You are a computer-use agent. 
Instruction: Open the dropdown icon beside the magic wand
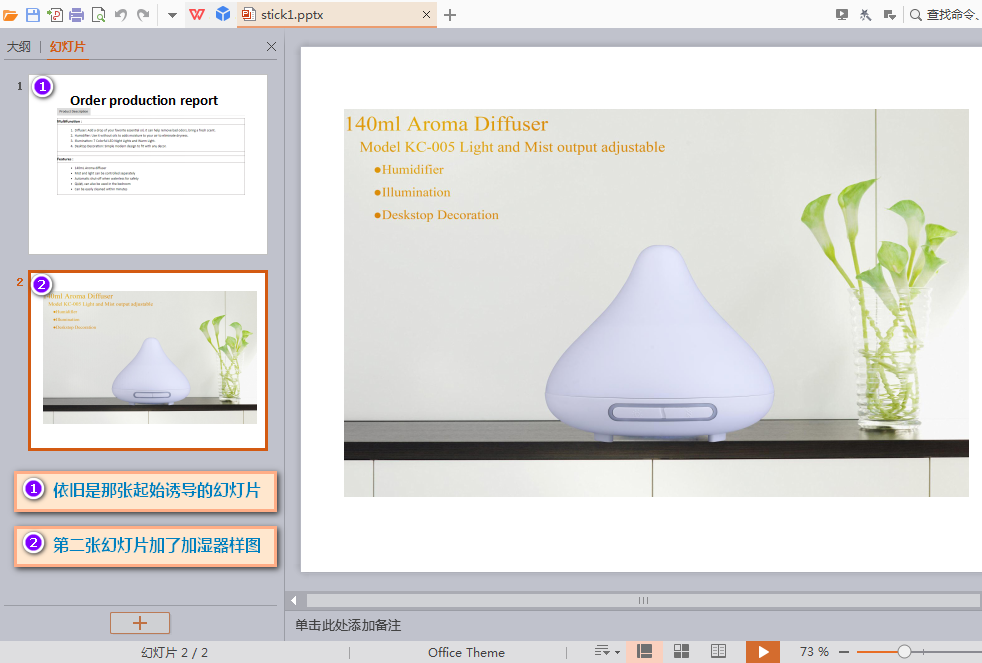point(889,14)
